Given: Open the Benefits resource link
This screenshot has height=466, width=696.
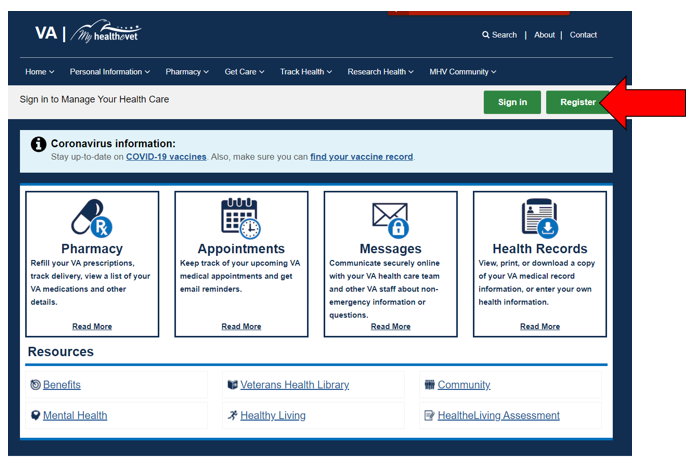Looking at the screenshot, I should (62, 384).
